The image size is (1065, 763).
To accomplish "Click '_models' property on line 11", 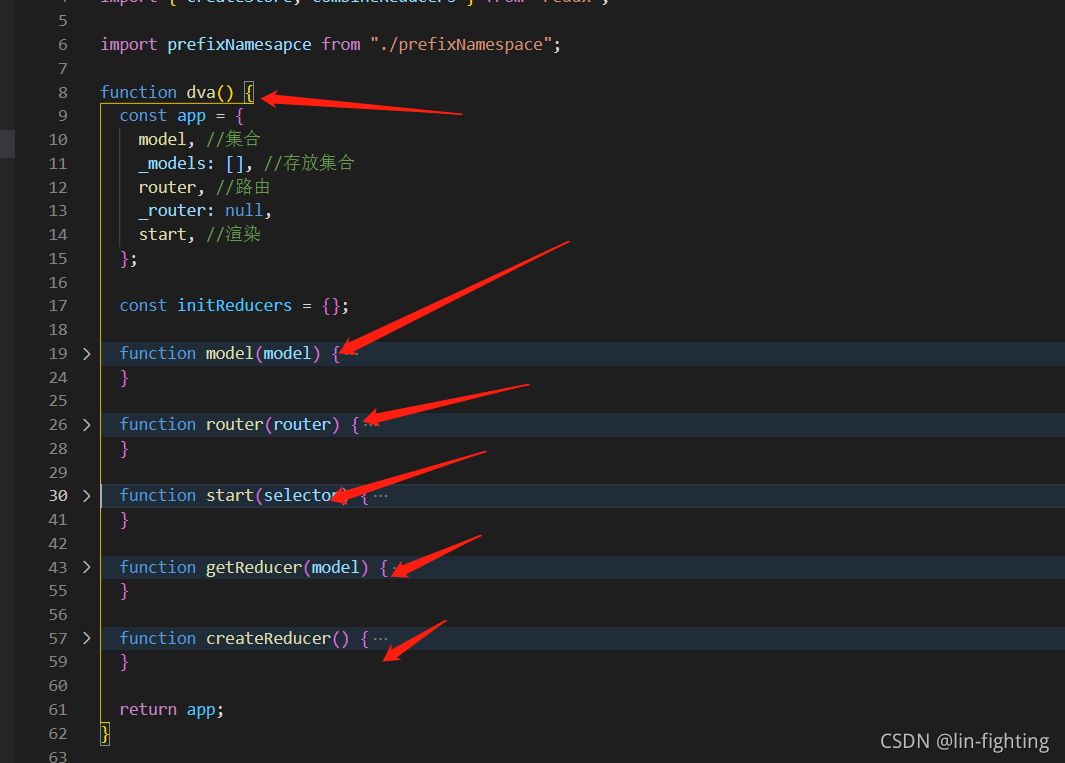I will [x=172, y=164].
